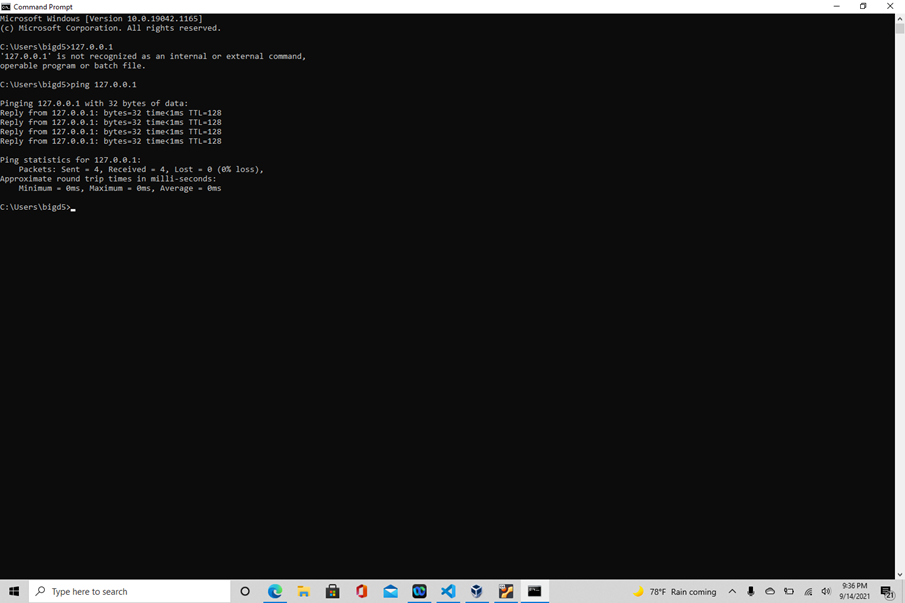Show hidden system tray icons
This screenshot has width=905, height=603.
pyautogui.click(x=732, y=591)
